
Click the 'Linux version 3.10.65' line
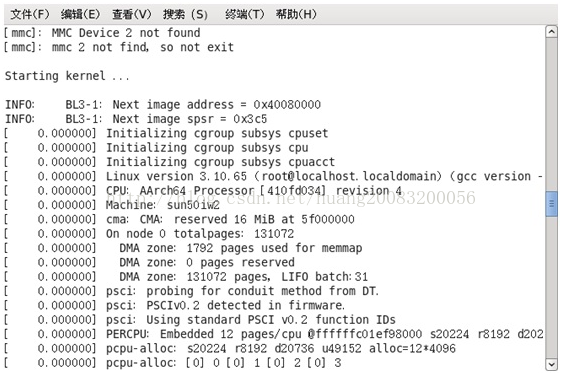coord(273,176)
